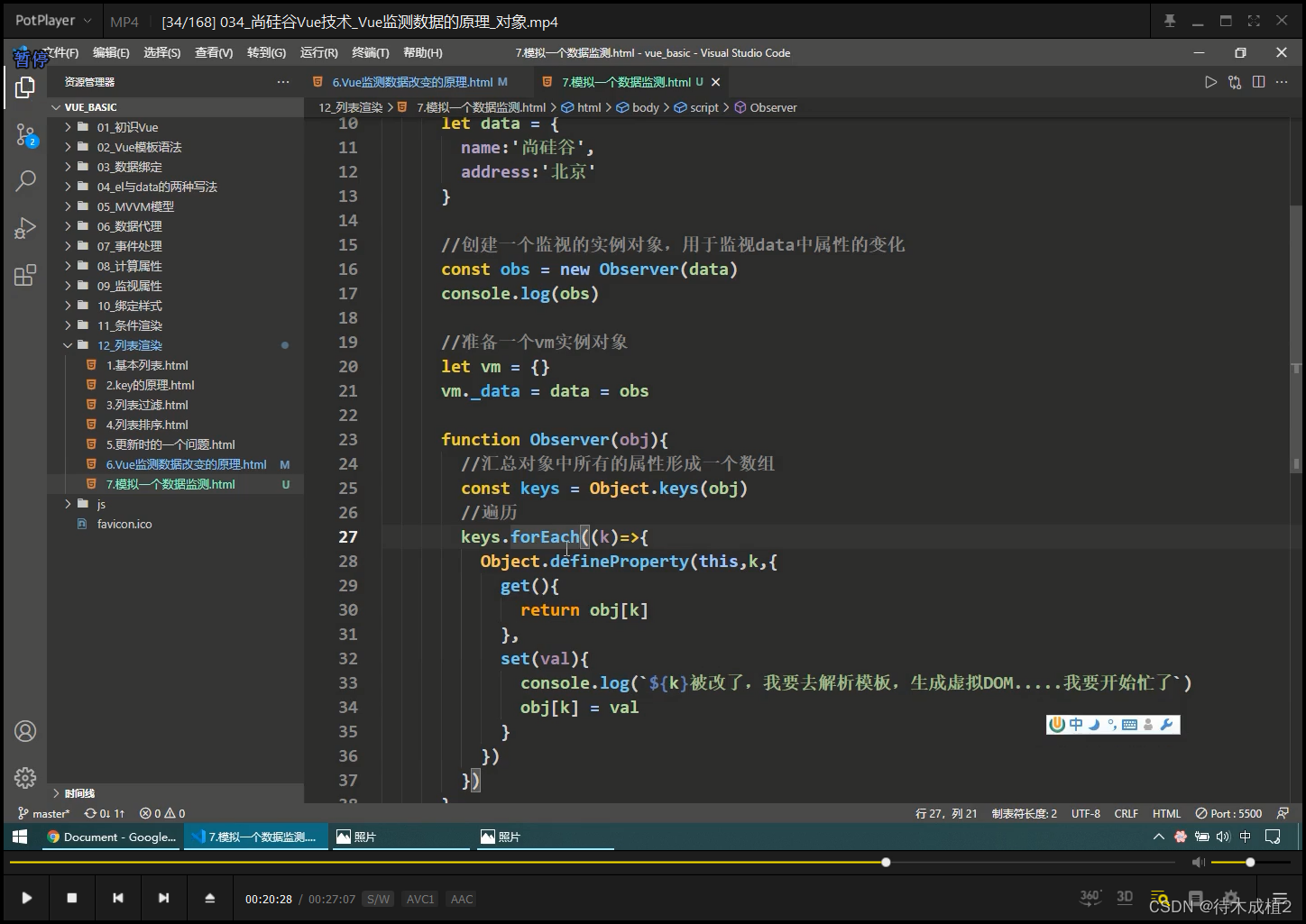Go to line via 行 27, 列 21
Image resolution: width=1306 pixels, height=924 pixels.
[x=946, y=813]
